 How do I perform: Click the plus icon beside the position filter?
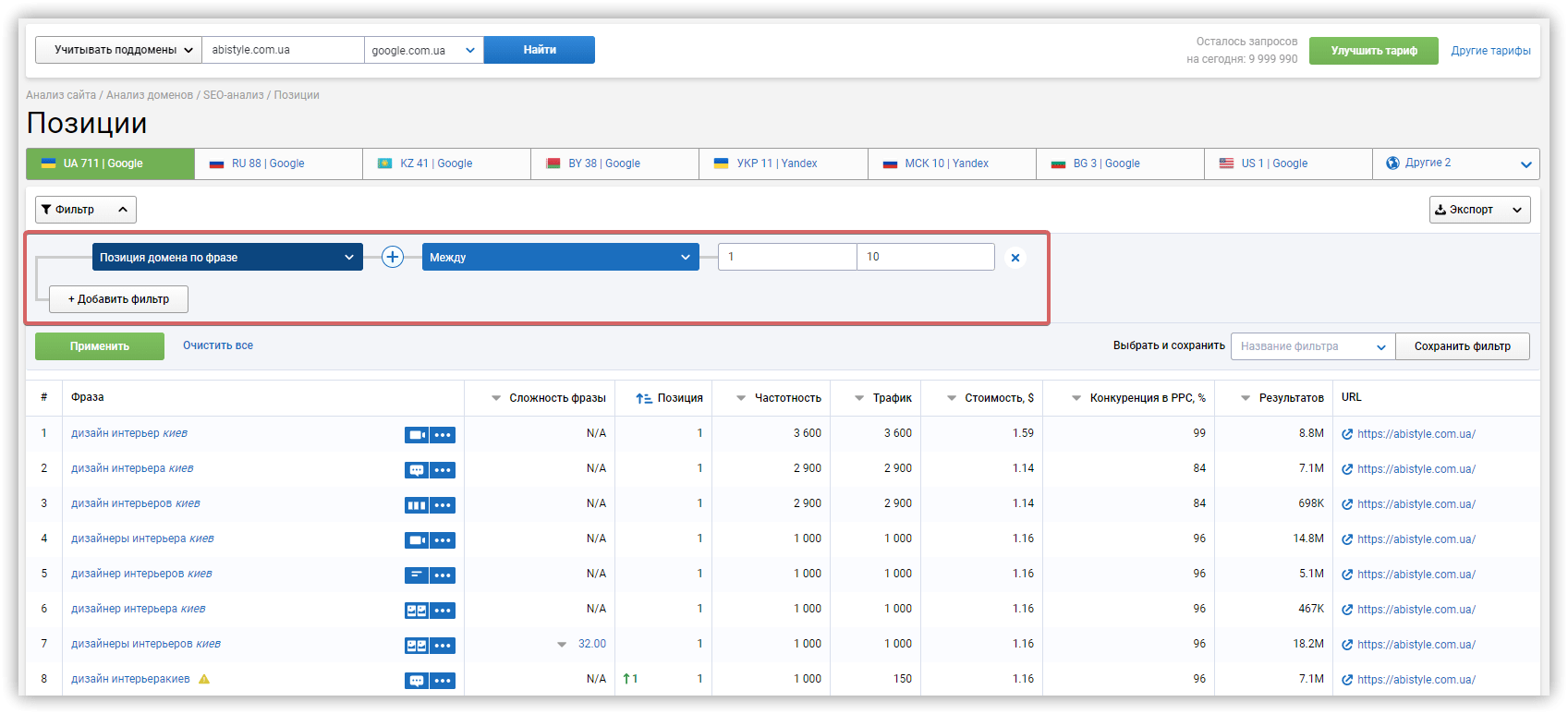pos(393,257)
